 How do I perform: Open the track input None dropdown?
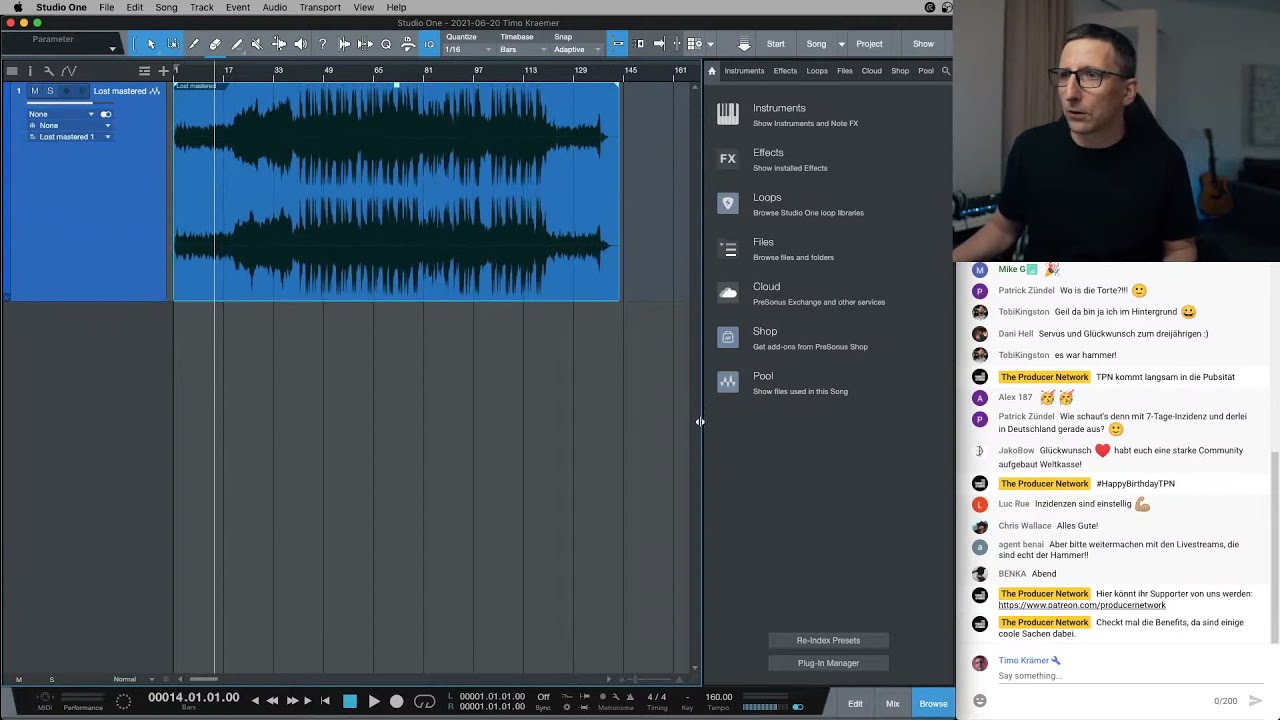click(61, 114)
